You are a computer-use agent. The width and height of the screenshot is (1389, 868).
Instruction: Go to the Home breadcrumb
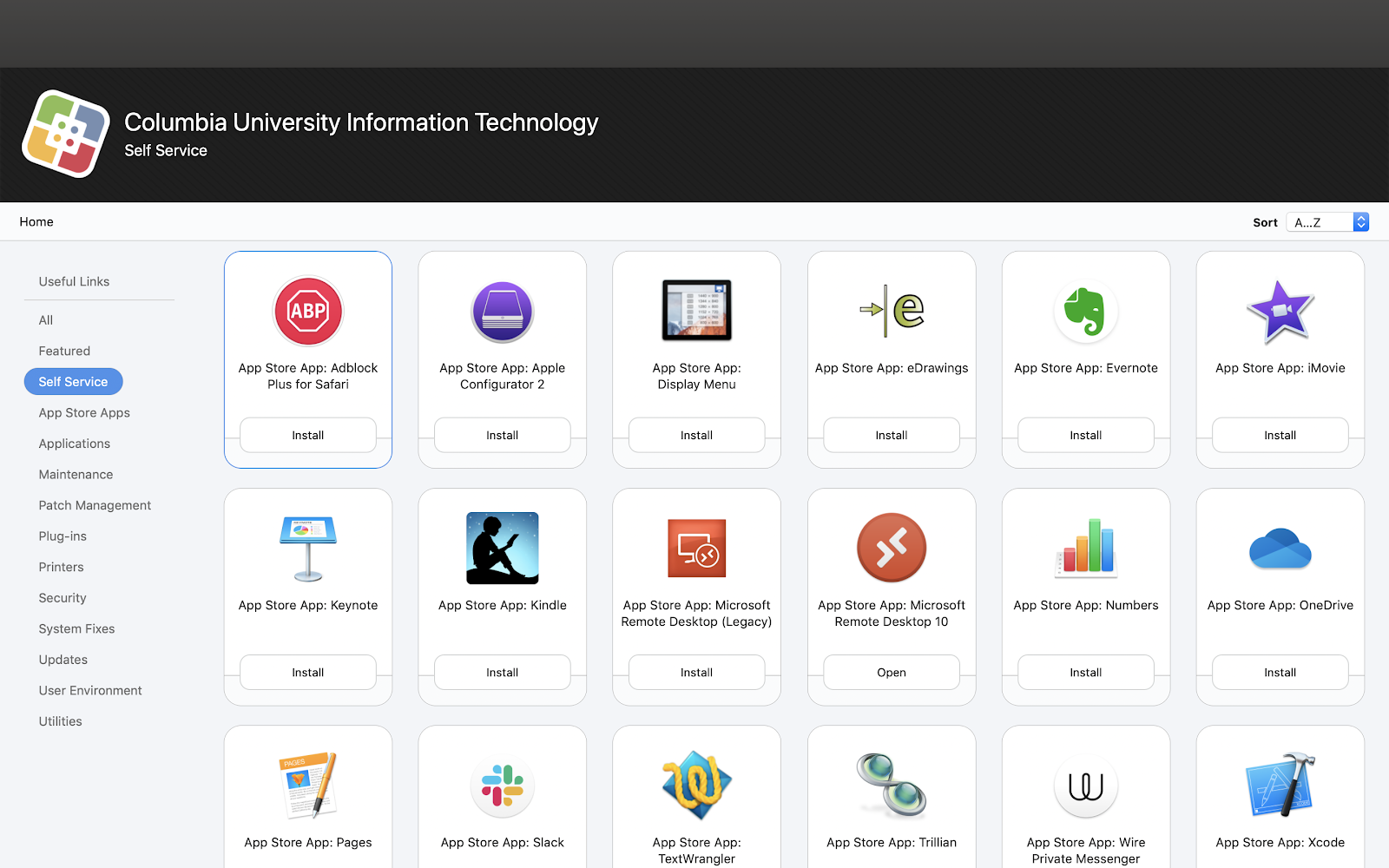pos(36,222)
